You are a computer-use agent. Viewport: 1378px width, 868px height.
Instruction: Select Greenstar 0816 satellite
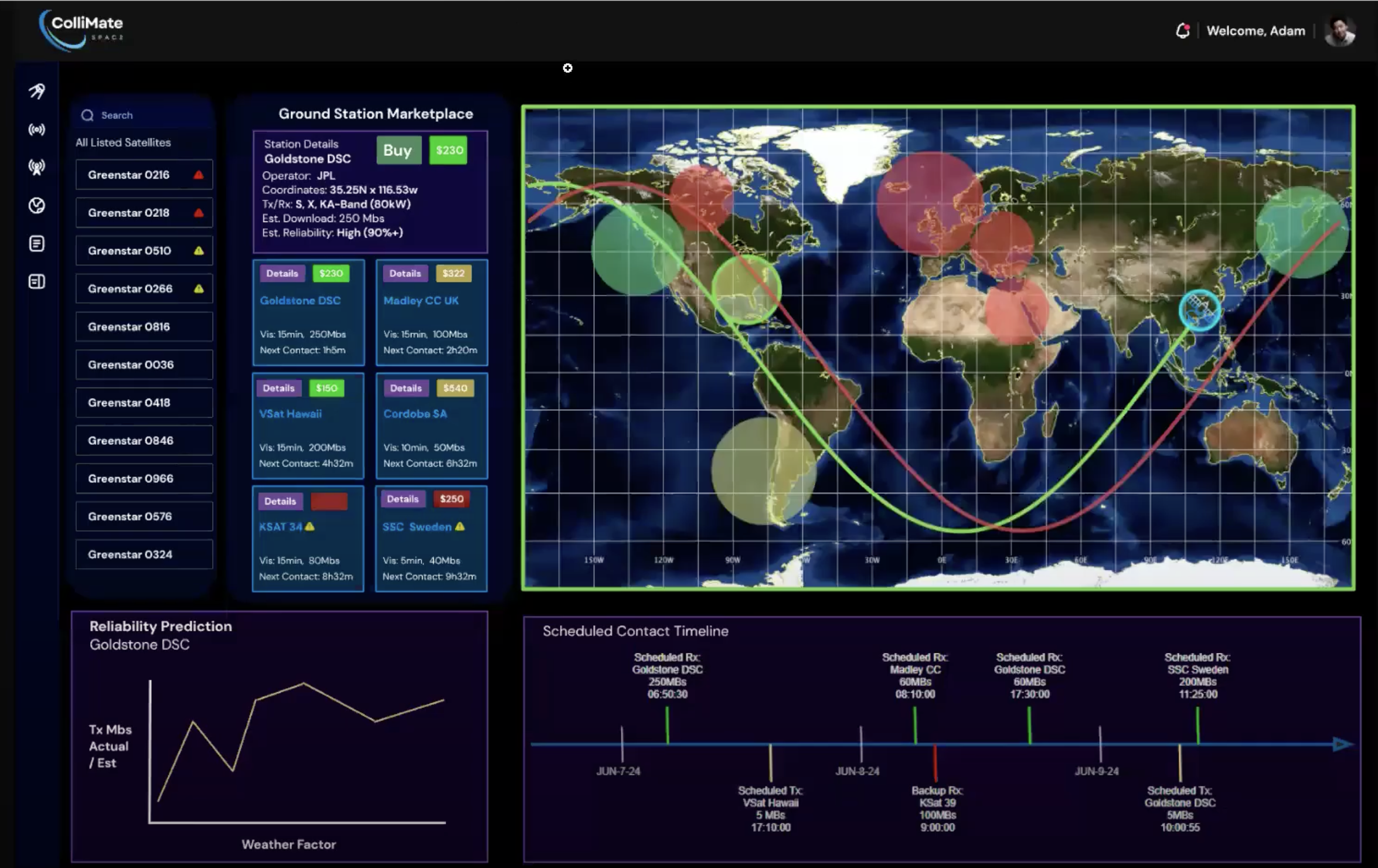(144, 326)
